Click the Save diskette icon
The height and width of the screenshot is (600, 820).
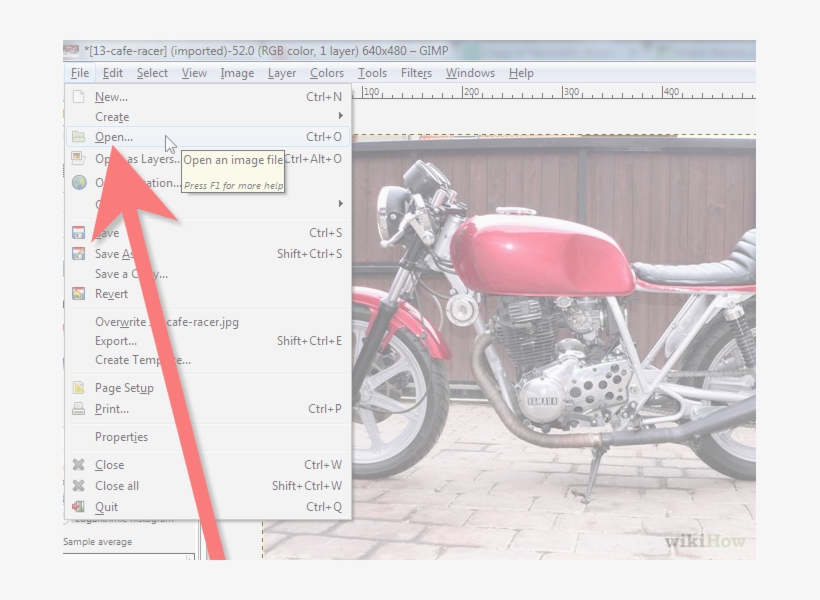click(x=79, y=233)
